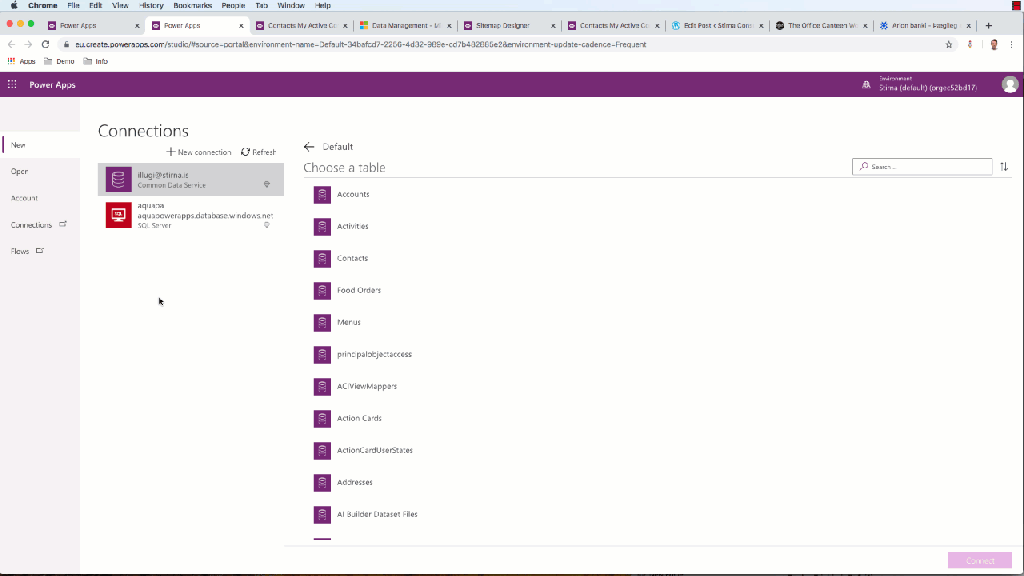Open the Power Apps waffle menu icon
The image size is (1024, 576).
pyautogui.click(x=11, y=84)
